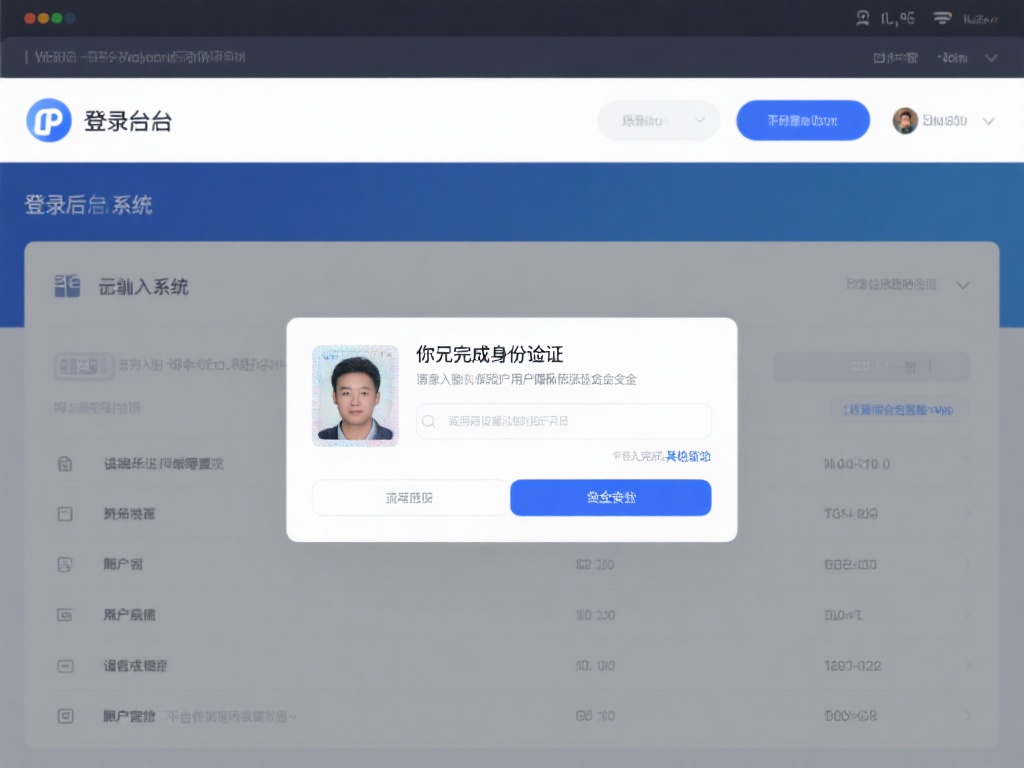Click the lock icon next to the bottom account row

[x=65, y=715]
